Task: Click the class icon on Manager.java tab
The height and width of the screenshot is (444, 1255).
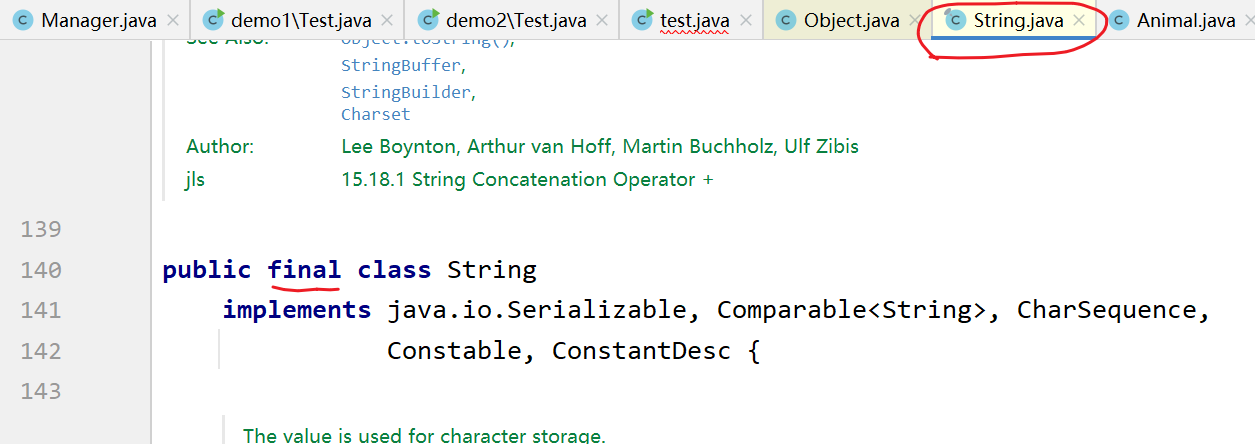Action: 22,20
